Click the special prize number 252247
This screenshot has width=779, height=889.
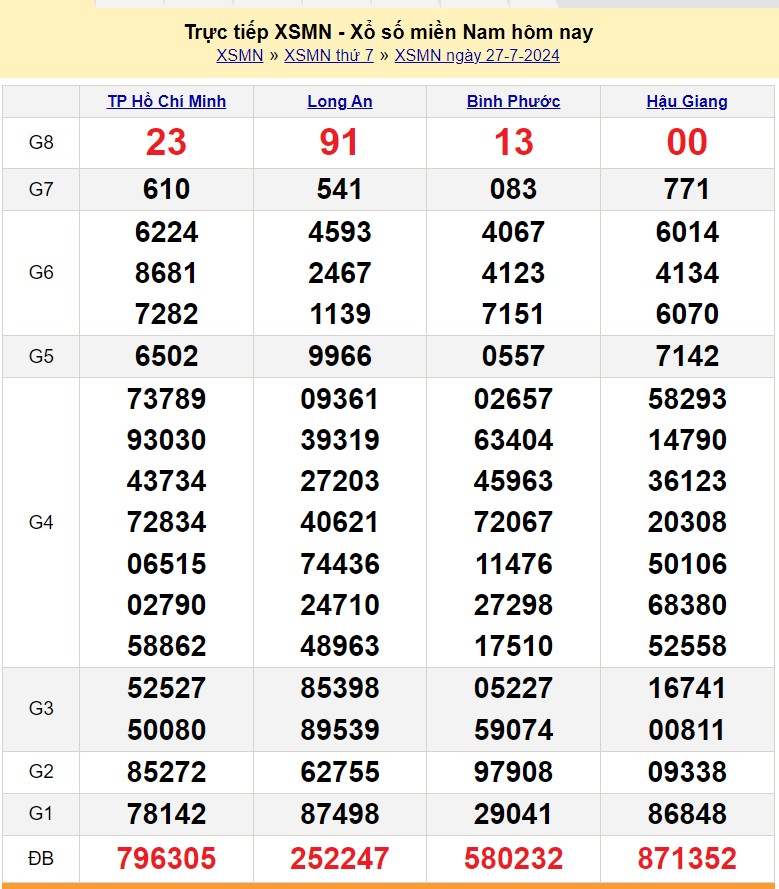[x=340, y=858]
